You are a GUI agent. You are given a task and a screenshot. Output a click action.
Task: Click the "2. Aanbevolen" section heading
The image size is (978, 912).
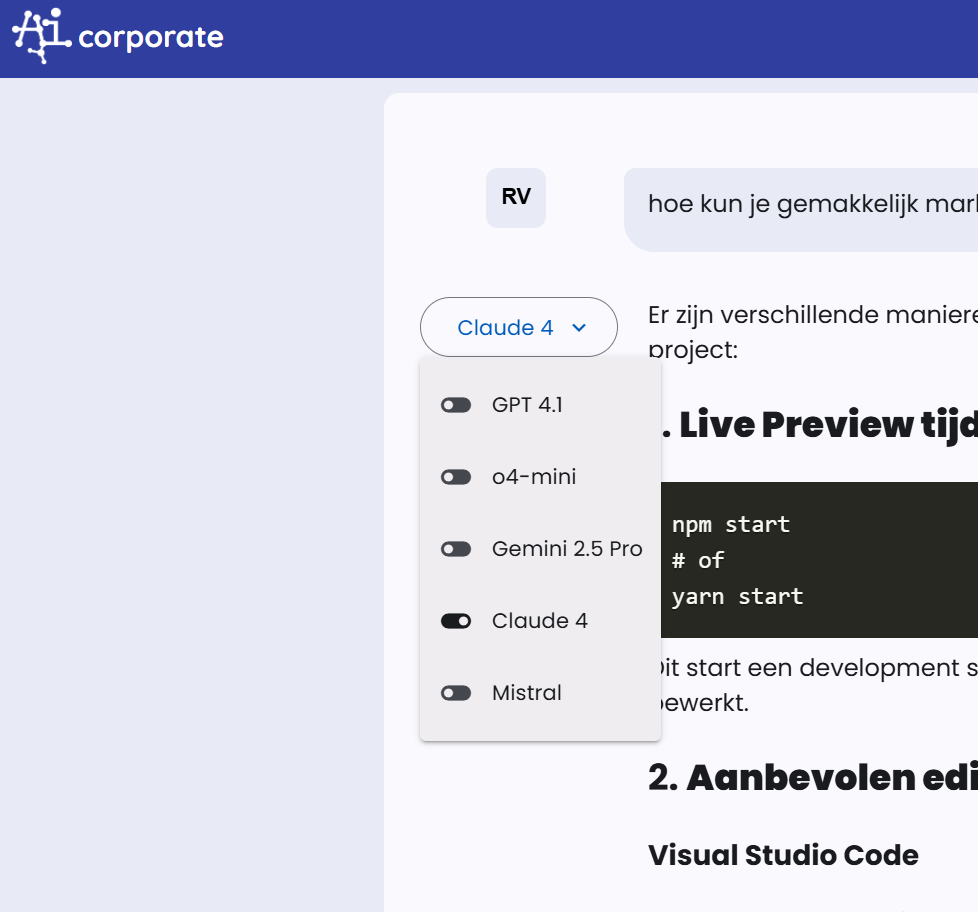(812, 778)
